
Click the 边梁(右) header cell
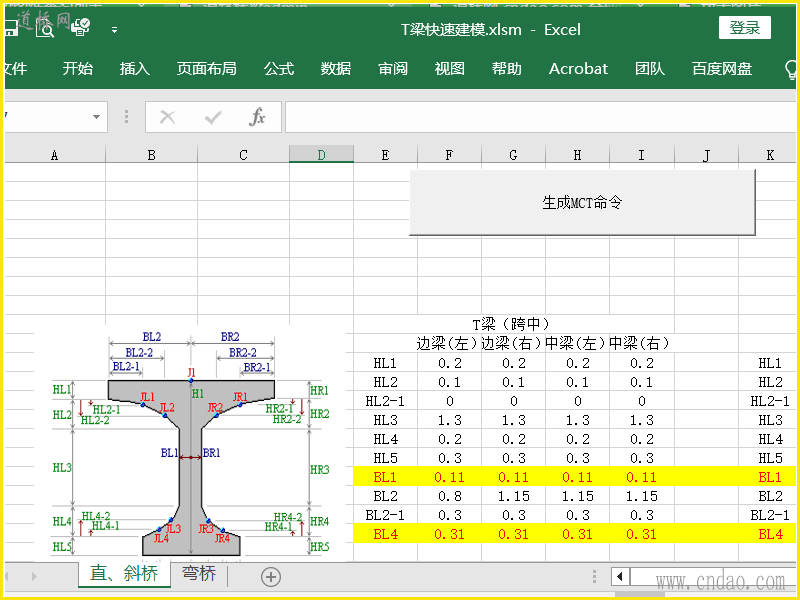point(513,343)
